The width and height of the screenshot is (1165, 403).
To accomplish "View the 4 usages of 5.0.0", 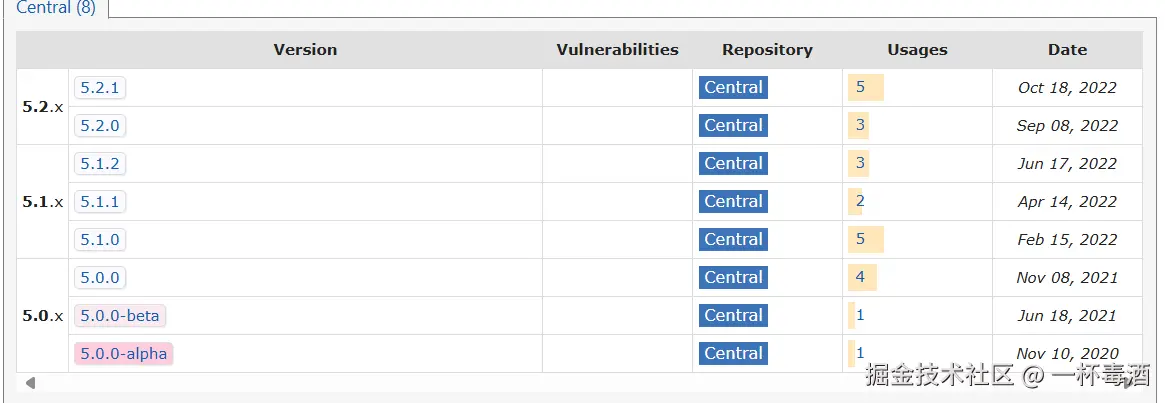I will pos(860,278).
